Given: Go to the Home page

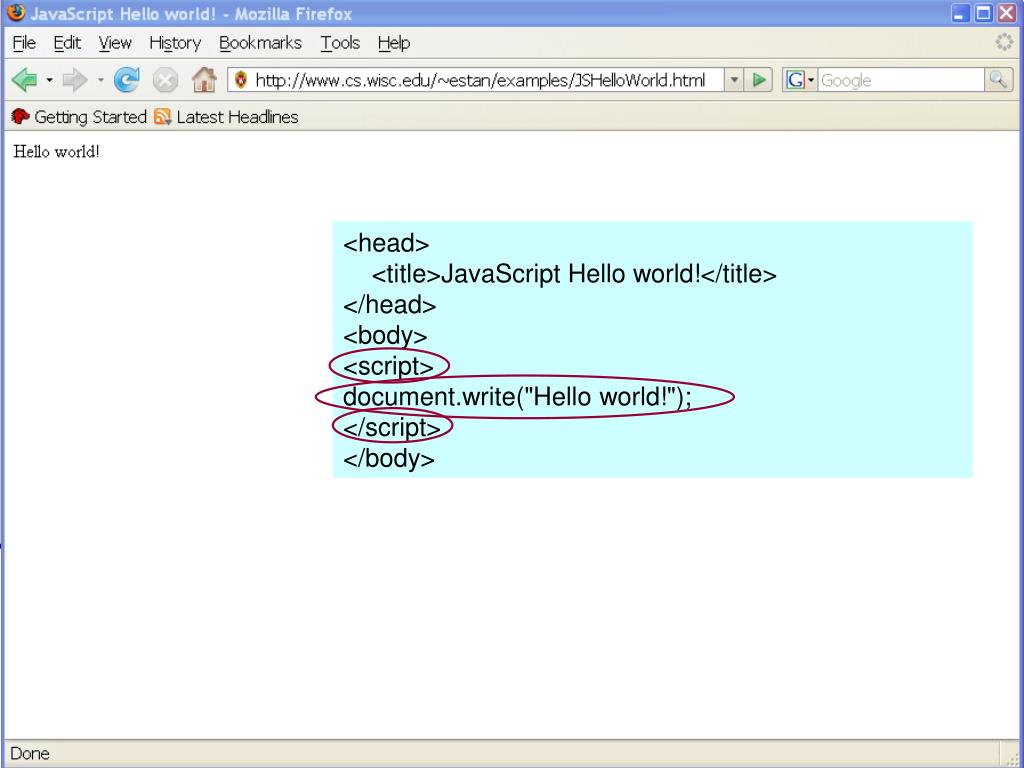Looking at the screenshot, I should tap(204, 80).
